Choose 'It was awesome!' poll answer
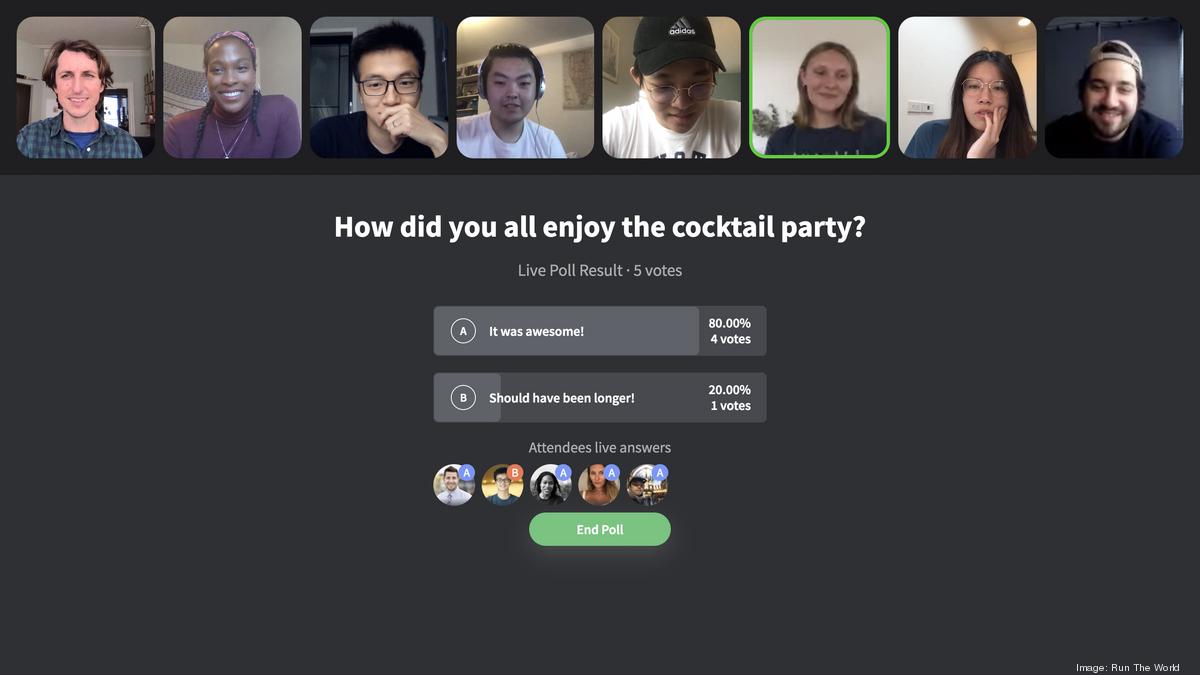Image resolution: width=1200 pixels, height=675 pixels. (x=600, y=331)
